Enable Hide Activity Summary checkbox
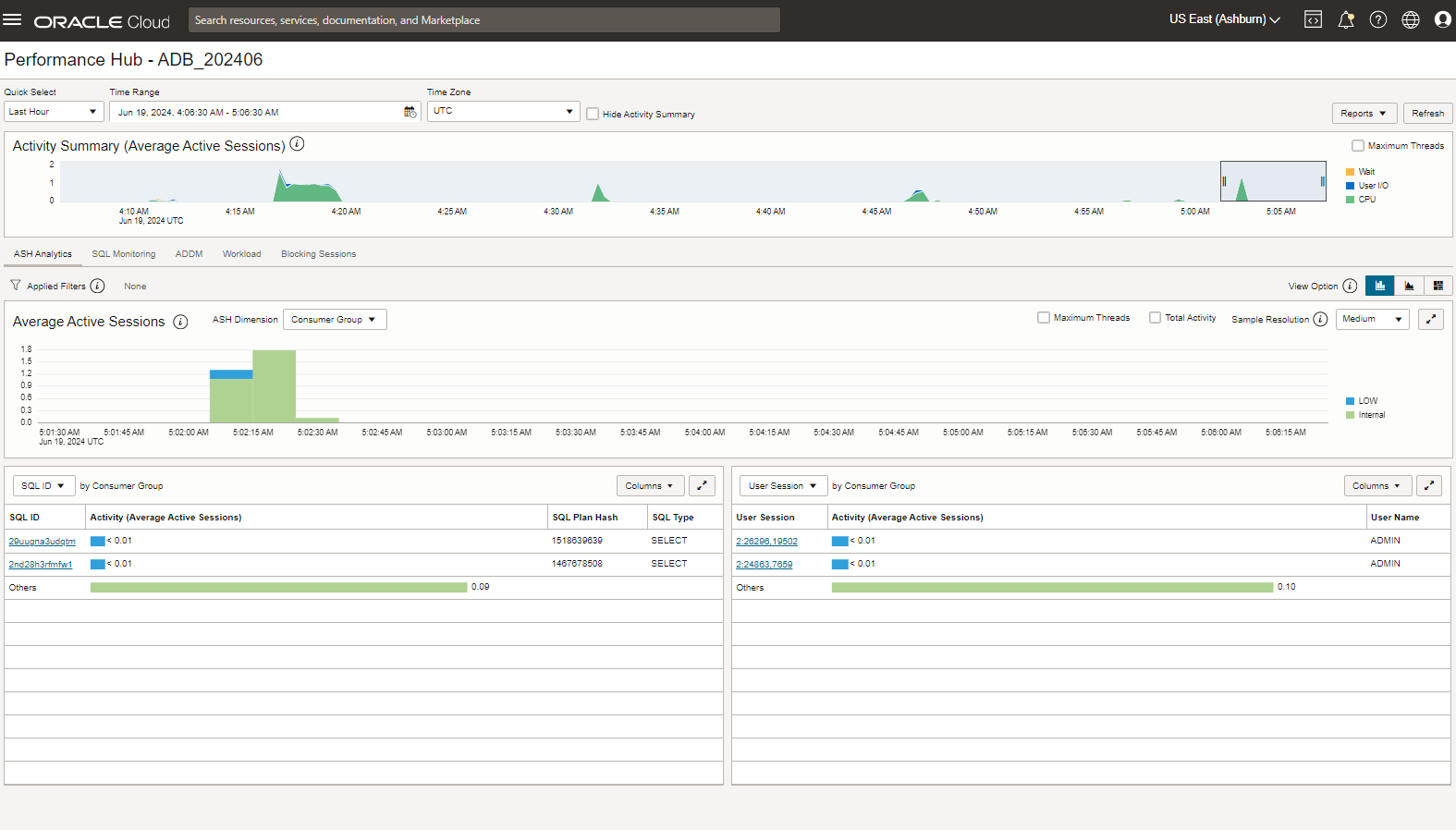 [593, 114]
